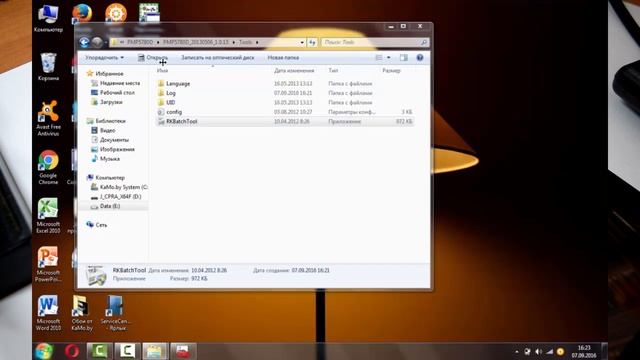Open the Видео library

click(x=107, y=130)
